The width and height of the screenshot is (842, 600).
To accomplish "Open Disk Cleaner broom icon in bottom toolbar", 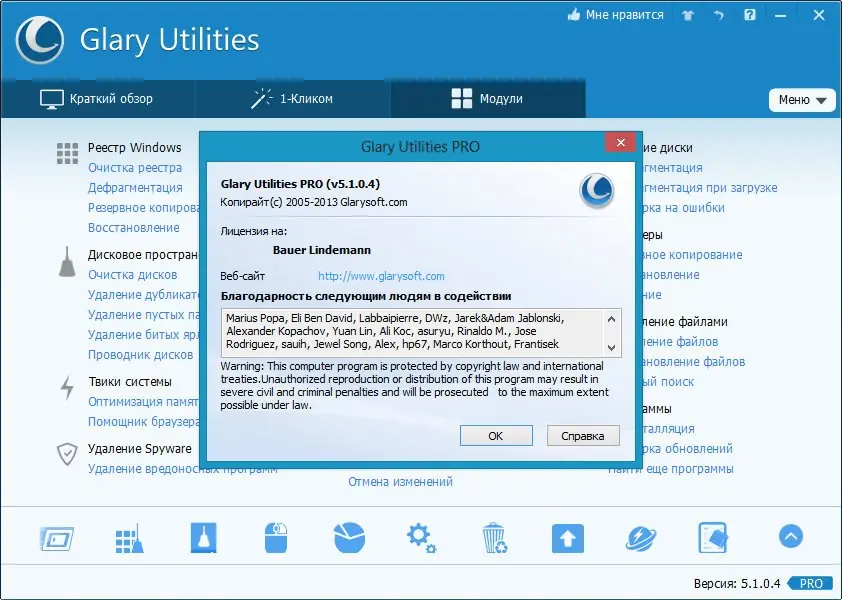I will [x=204, y=538].
